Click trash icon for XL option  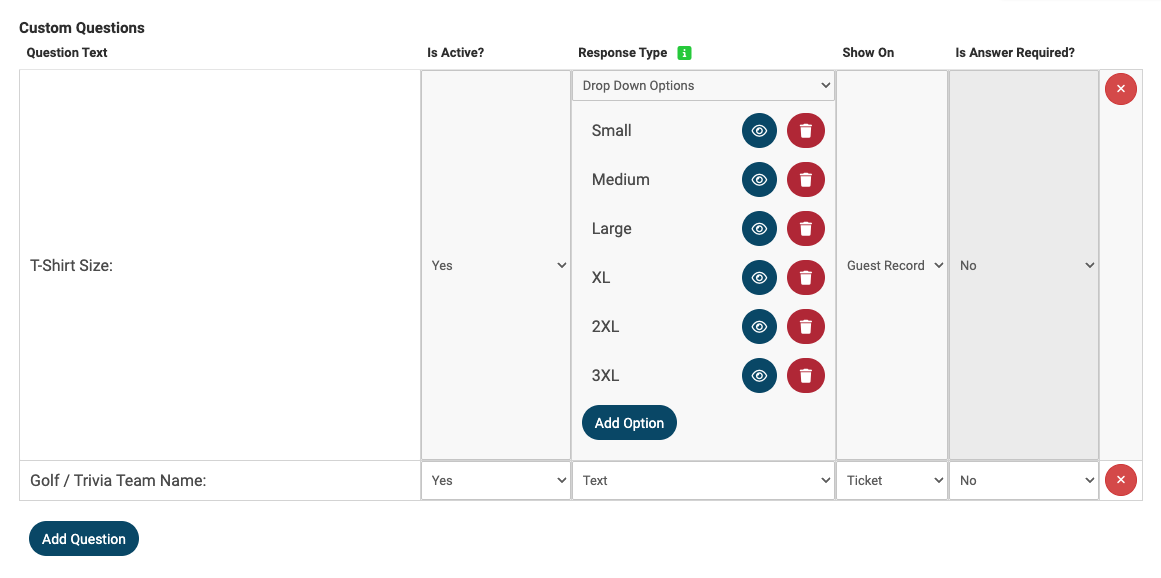click(805, 278)
